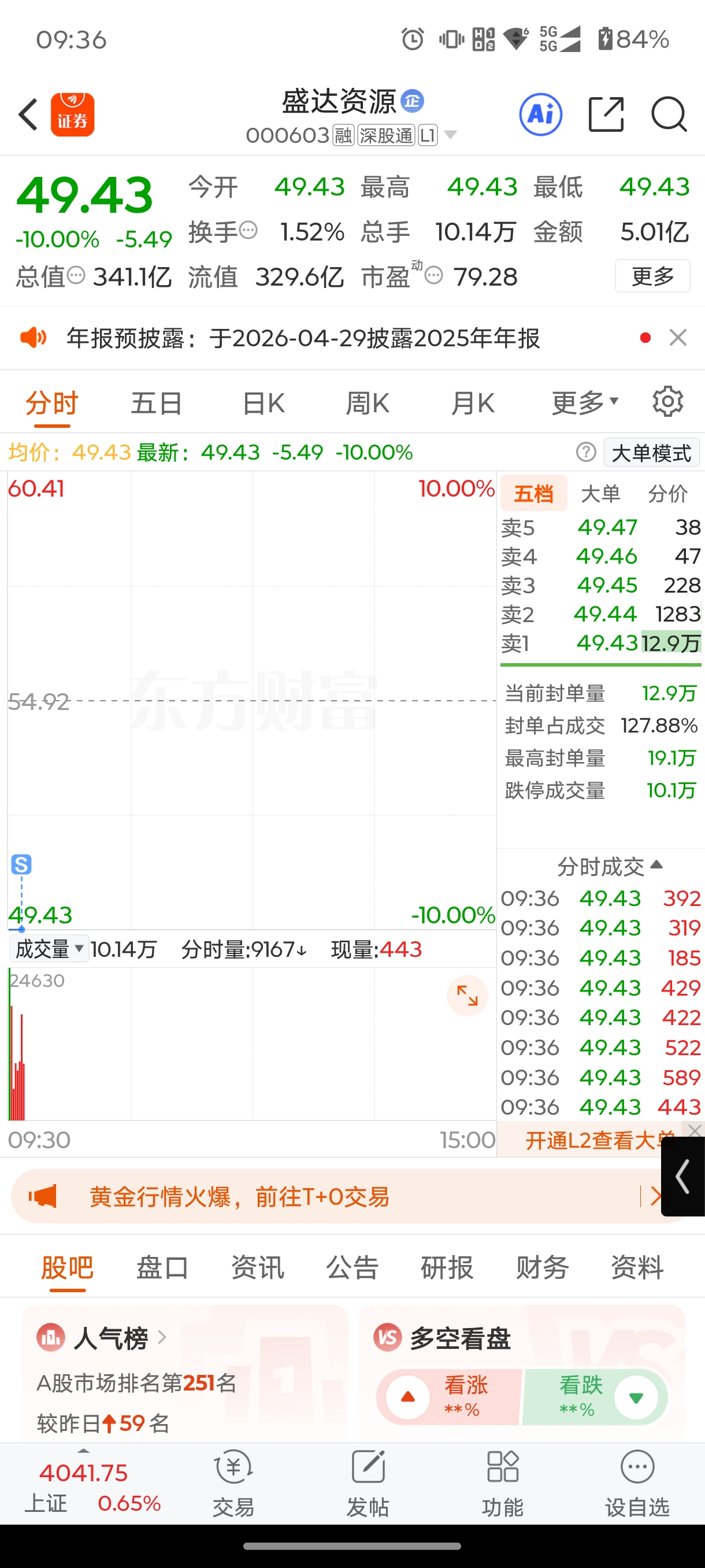The width and height of the screenshot is (705, 1568).
Task: Tap the 封单占成交 127.88% value
Action: [659, 726]
